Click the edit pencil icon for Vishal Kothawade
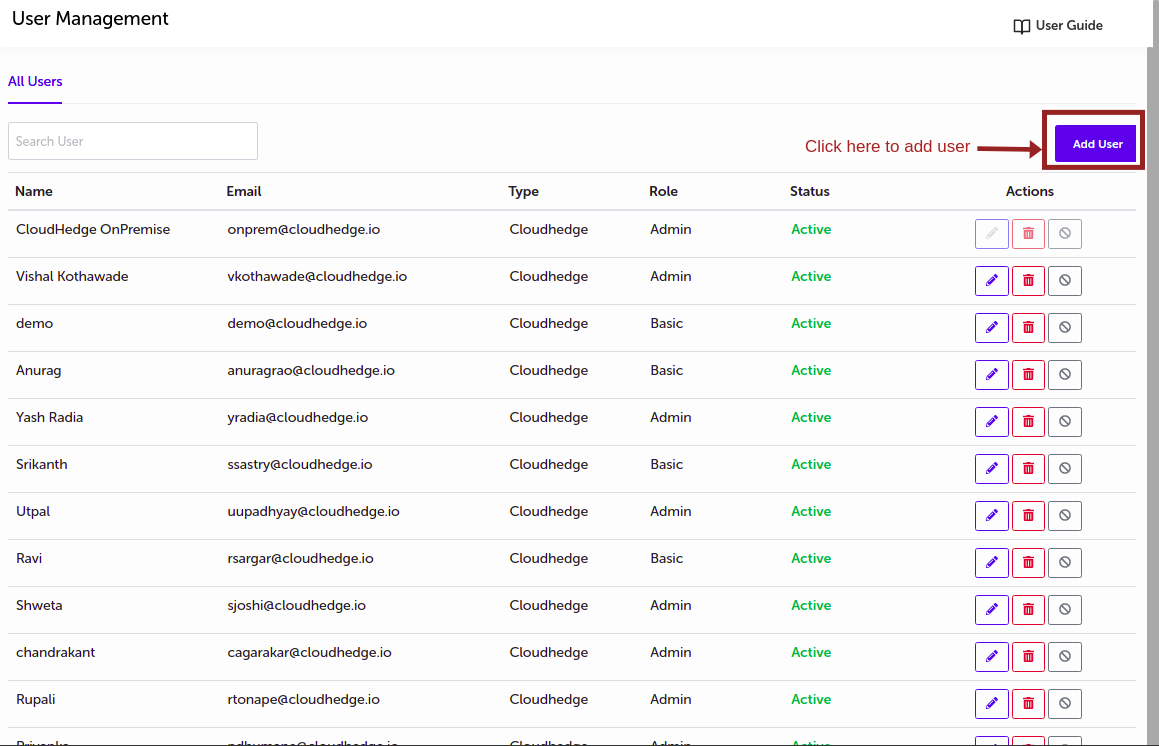 (x=991, y=281)
